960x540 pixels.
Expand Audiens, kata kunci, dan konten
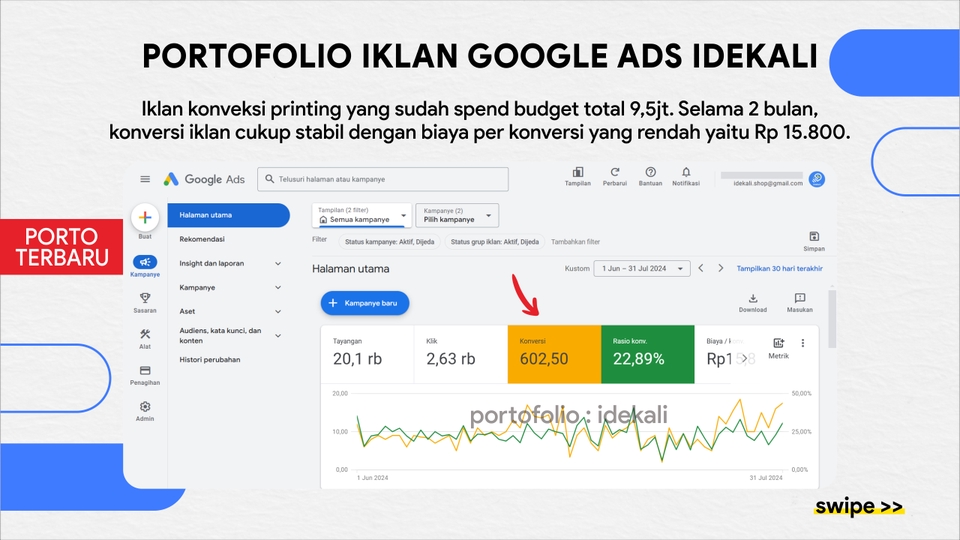pos(228,336)
